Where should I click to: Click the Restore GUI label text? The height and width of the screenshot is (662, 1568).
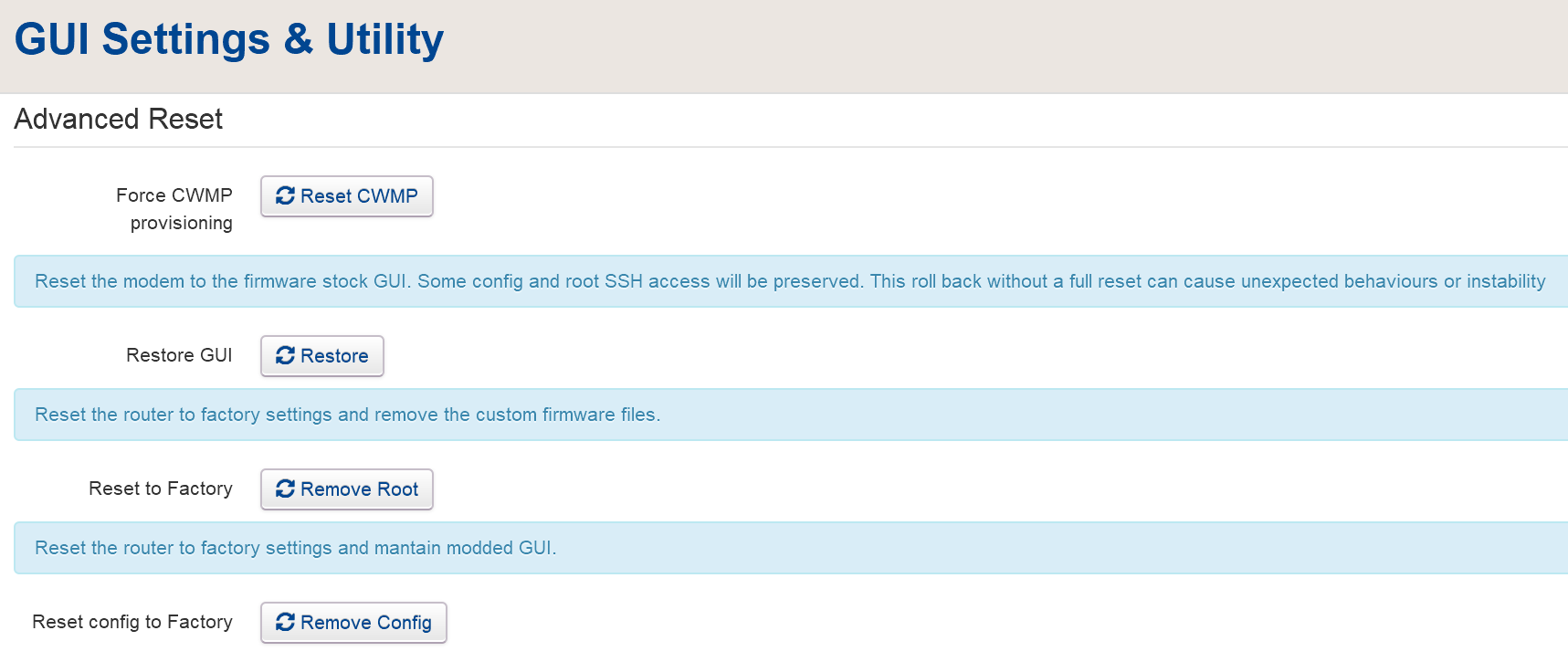click(x=179, y=356)
